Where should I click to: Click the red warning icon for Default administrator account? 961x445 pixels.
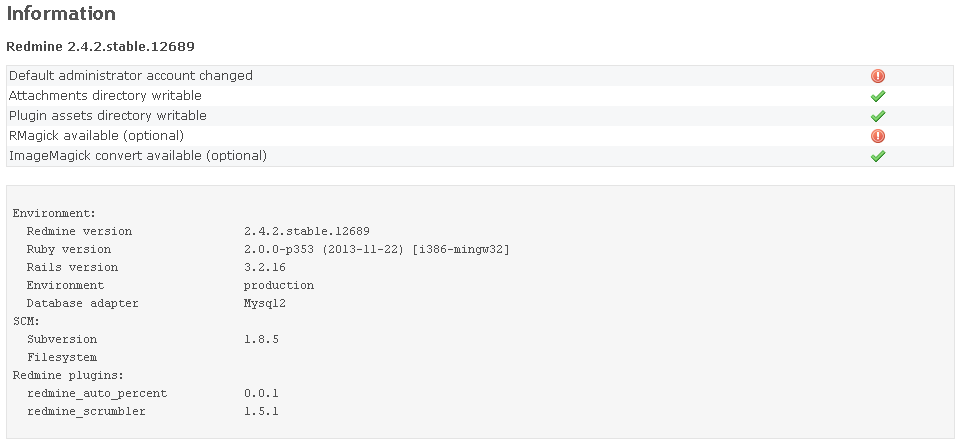[878, 76]
